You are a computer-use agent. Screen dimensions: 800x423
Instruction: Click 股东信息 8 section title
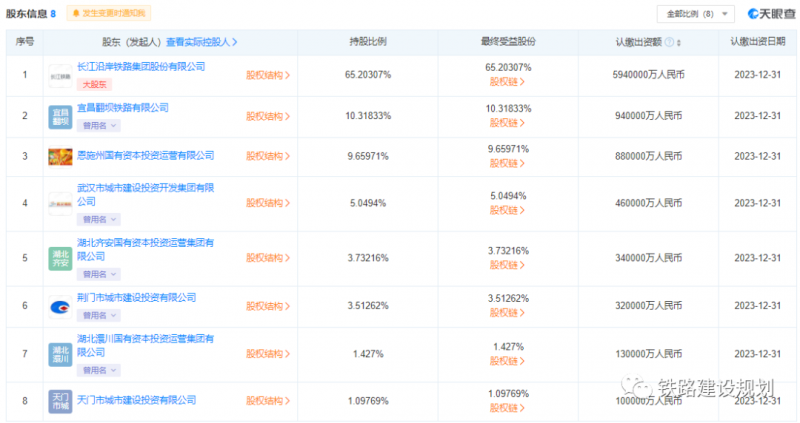(x=31, y=14)
